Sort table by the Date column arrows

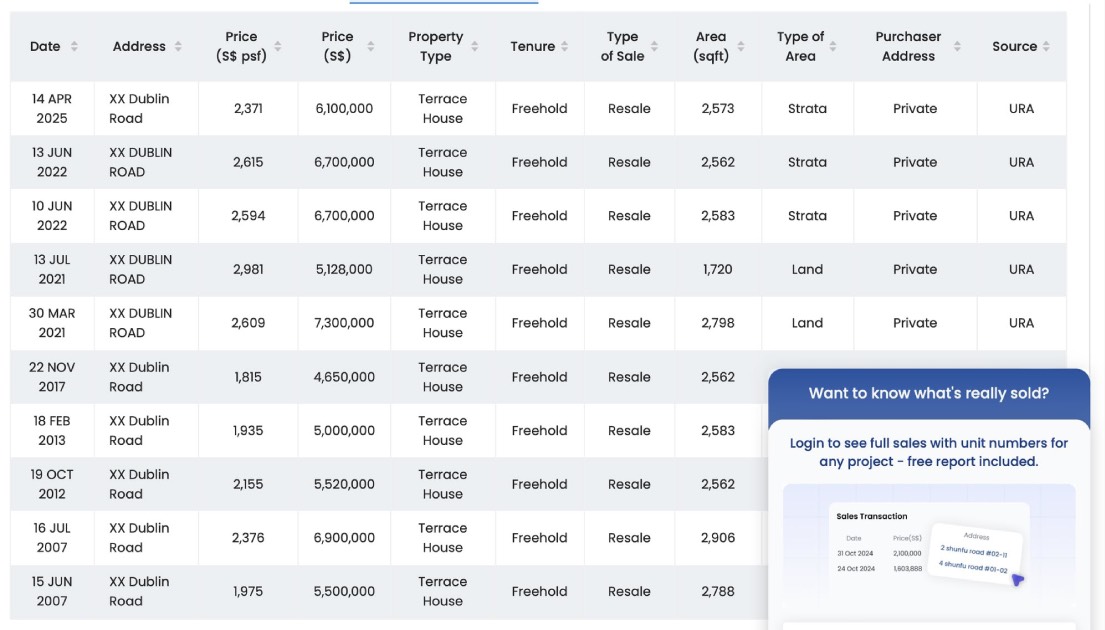point(74,47)
